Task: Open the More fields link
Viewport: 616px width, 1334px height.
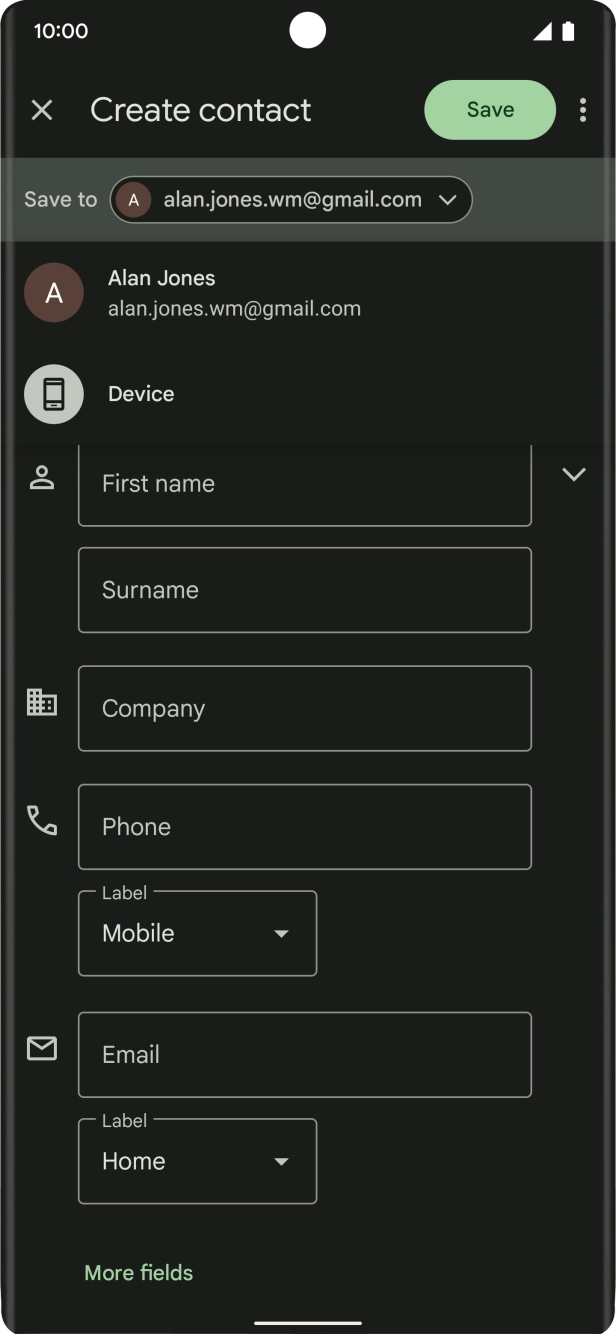Action: (x=139, y=1273)
